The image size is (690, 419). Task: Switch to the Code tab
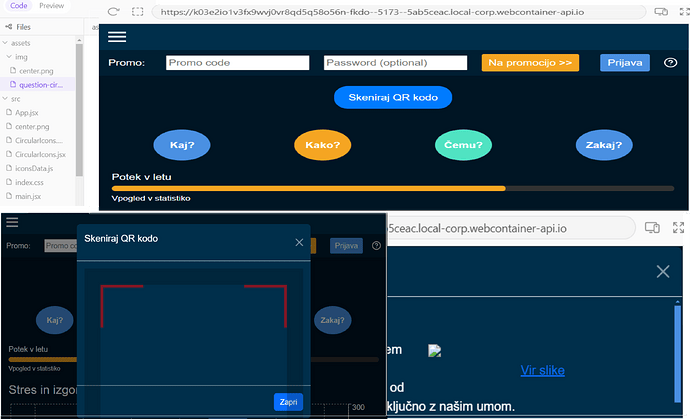pos(18,6)
